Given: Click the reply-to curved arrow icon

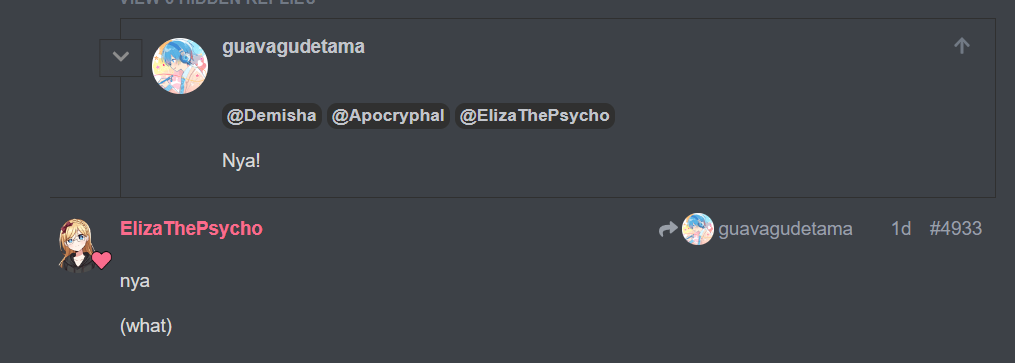Looking at the screenshot, I should click(x=668, y=229).
